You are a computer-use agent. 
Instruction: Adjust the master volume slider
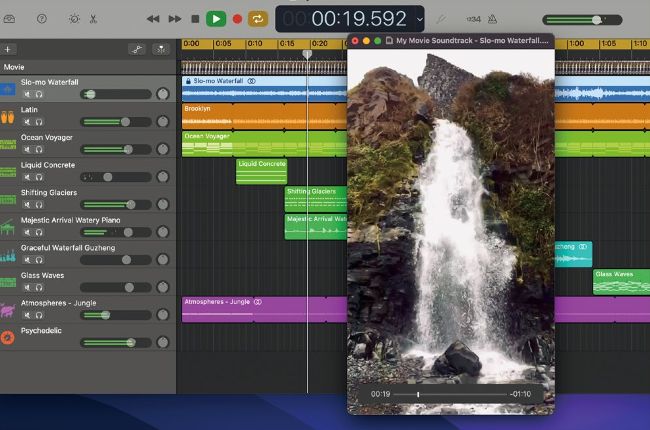click(x=595, y=19)
